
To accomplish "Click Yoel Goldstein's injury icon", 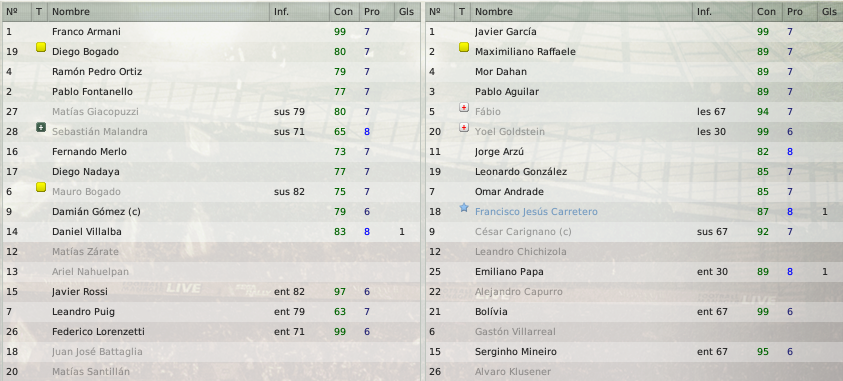I will click(x=464, y=127).
